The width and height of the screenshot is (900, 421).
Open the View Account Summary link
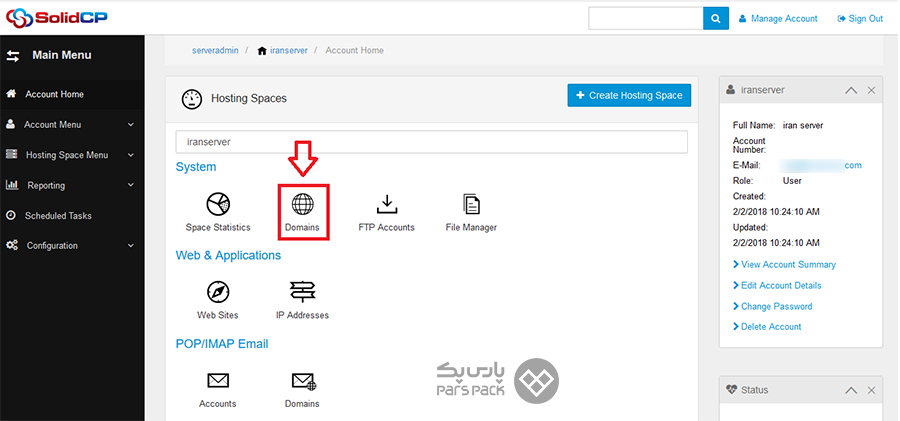pos(788,265)
